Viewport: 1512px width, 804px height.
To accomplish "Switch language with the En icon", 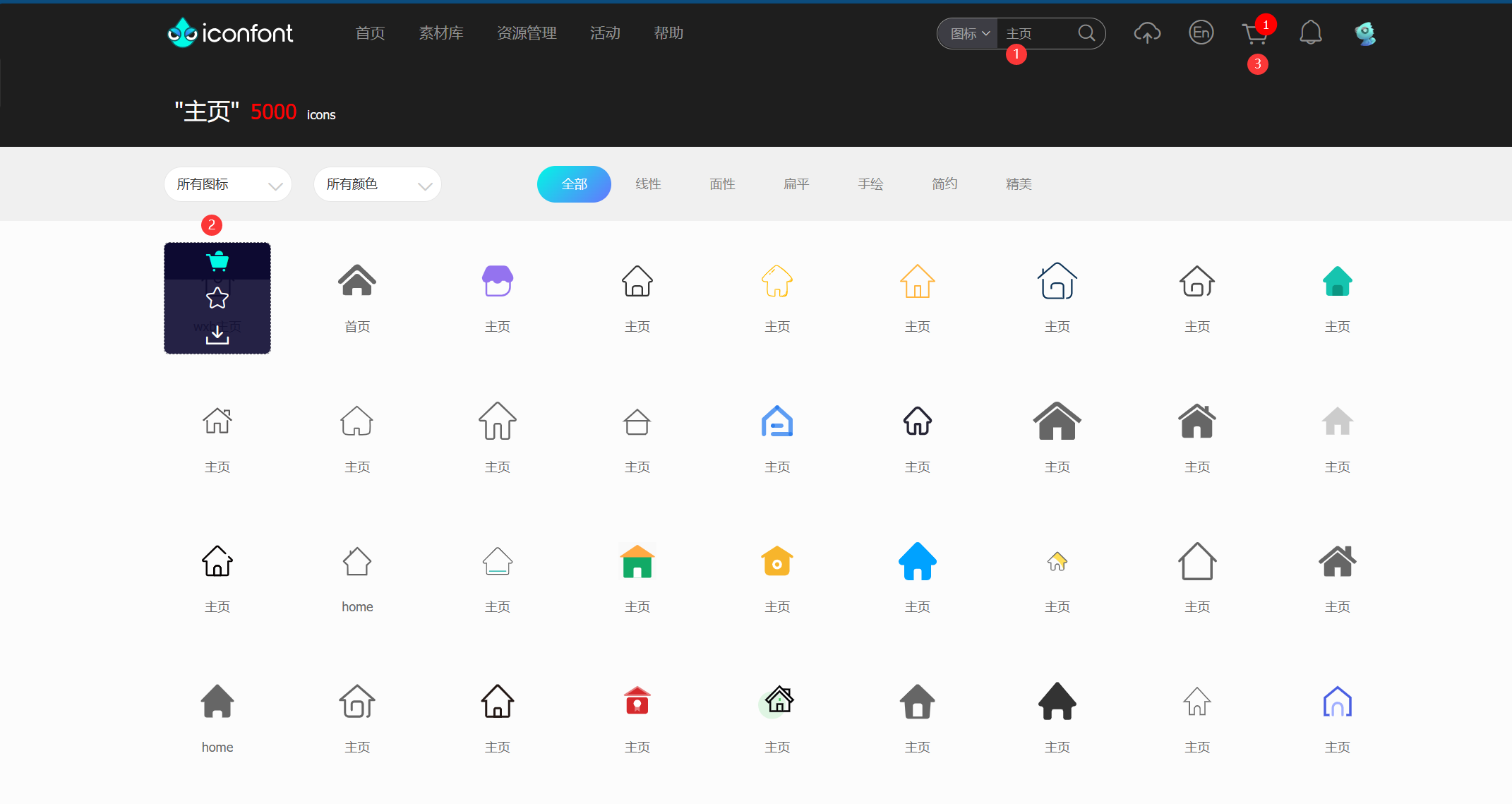I will [x=1201, y=32].
